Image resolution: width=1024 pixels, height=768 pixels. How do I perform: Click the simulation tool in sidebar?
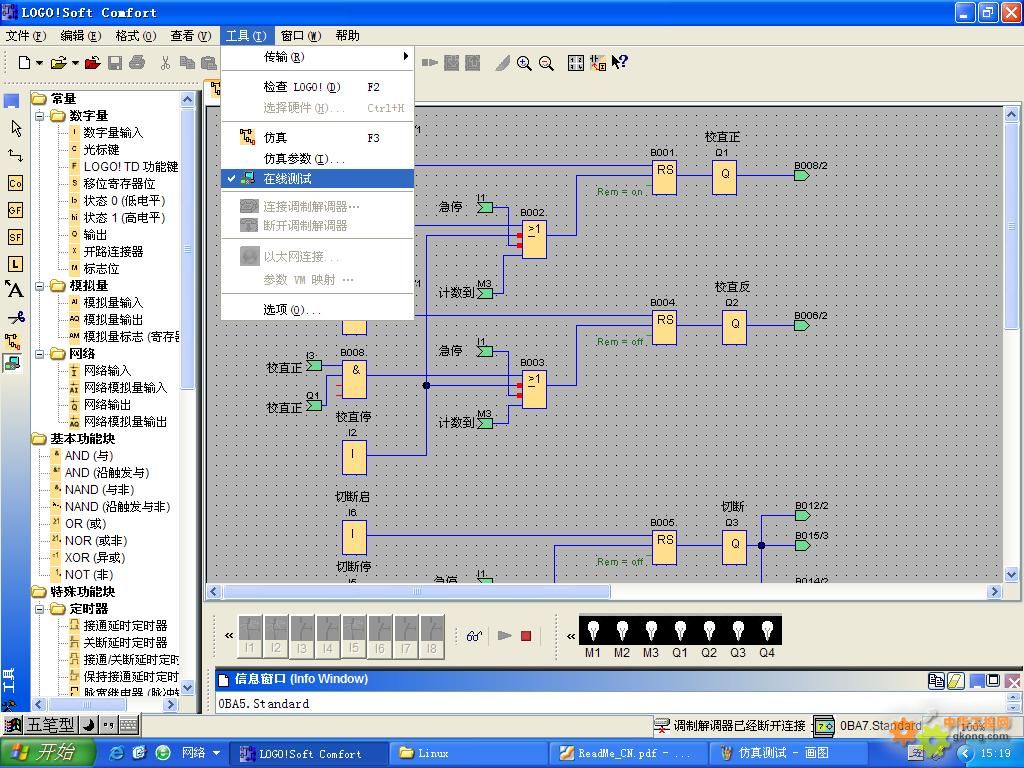pyautogui.click(x=12, y=341)
